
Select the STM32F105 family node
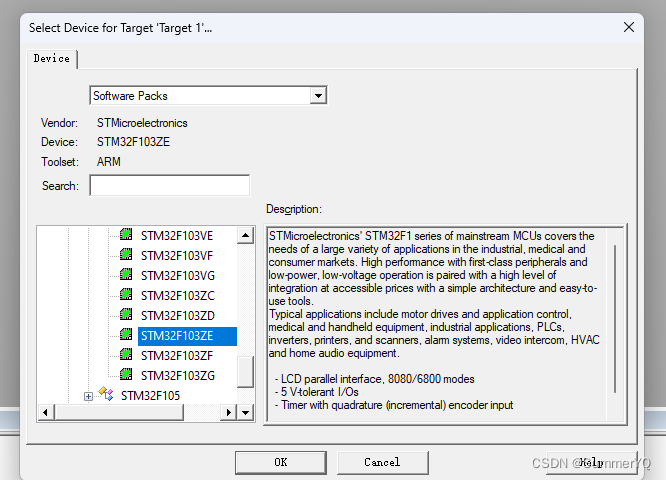tap(150, 395)
